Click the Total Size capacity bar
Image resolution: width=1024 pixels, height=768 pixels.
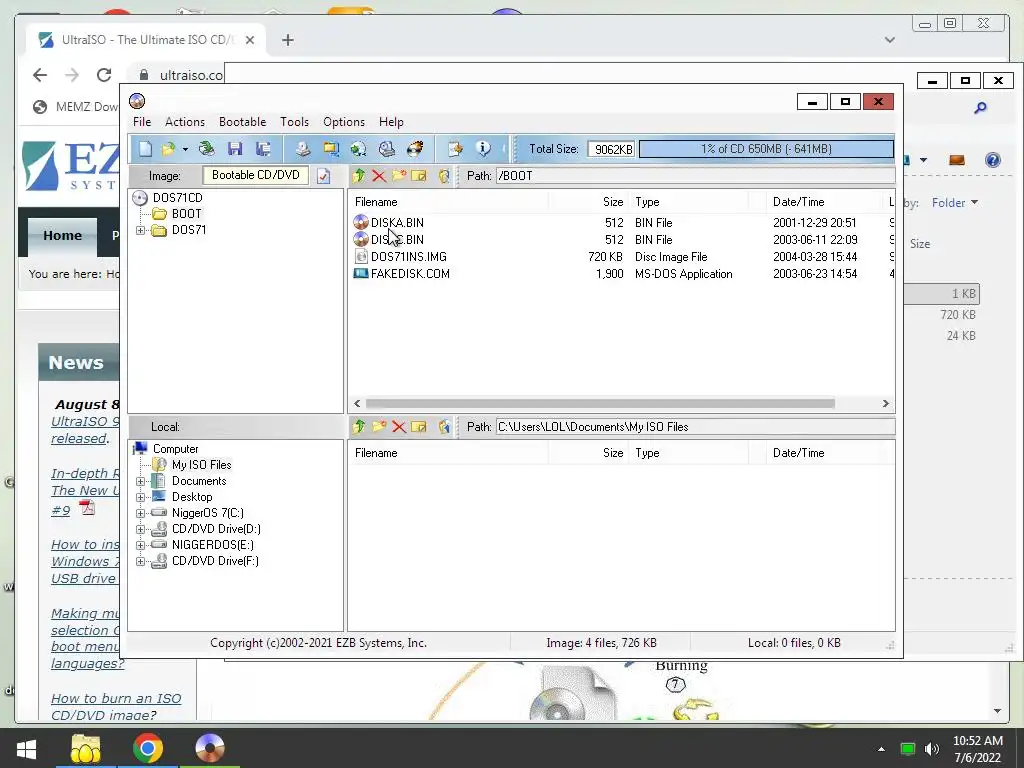coord(766,149)
